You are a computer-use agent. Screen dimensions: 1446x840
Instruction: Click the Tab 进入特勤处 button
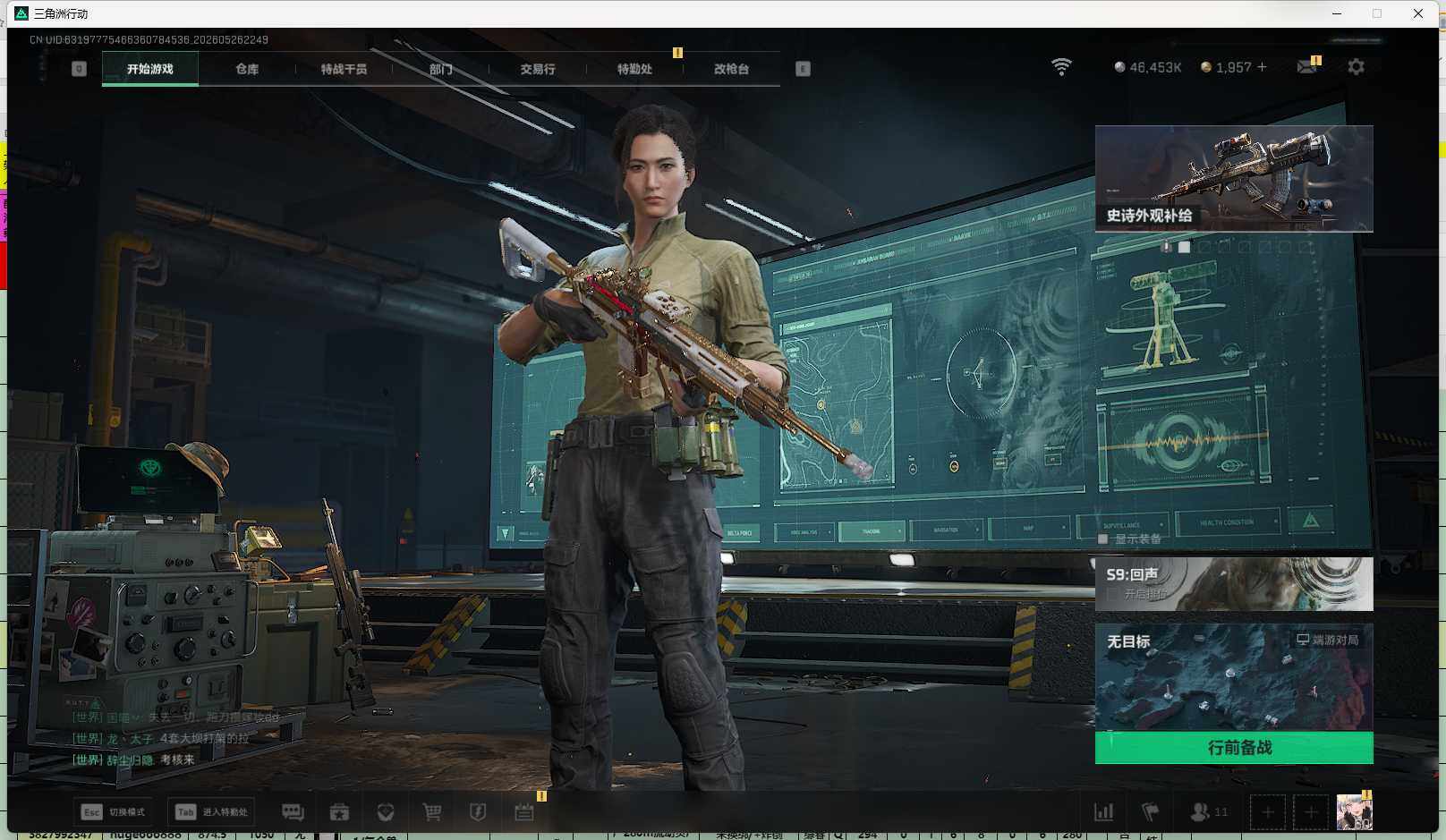click(x=212, y=812)
